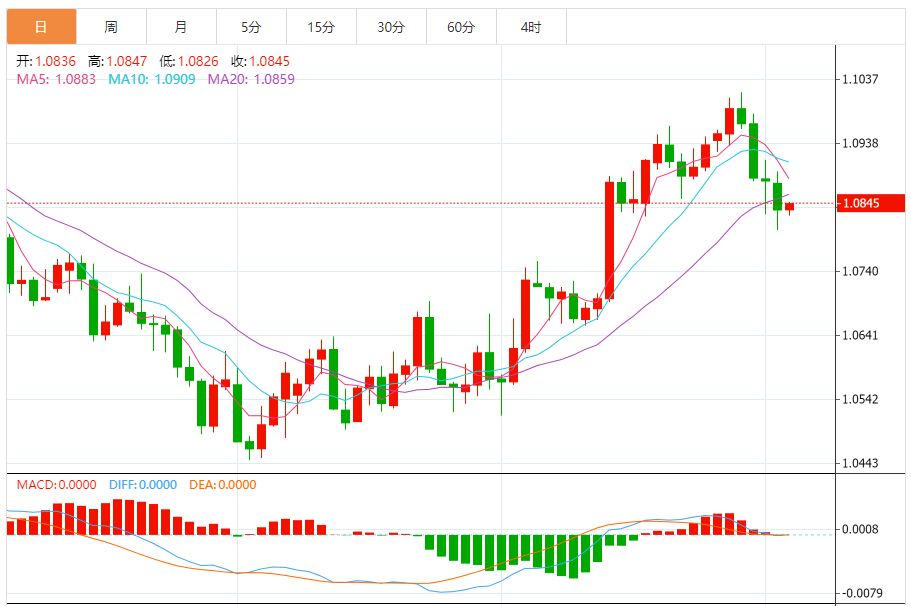Click the 收:1.0845 close price value
This screenshot has width=911, height=606.
pos(260,61)
